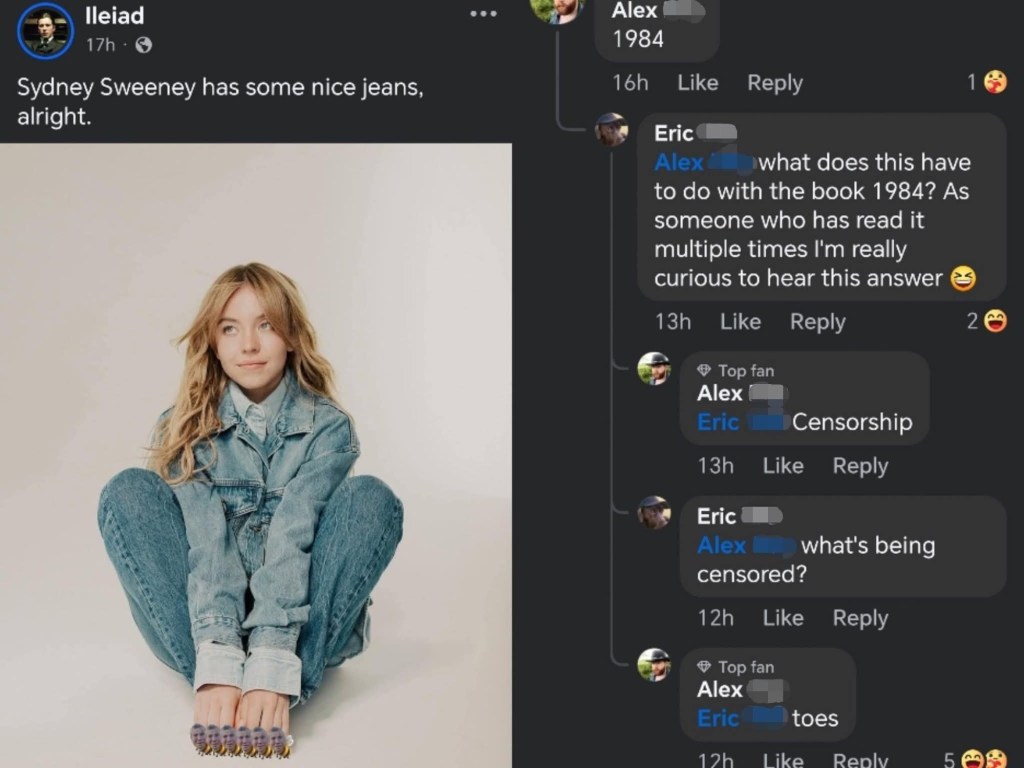Reply to the Censorship comment

(860, 466)
